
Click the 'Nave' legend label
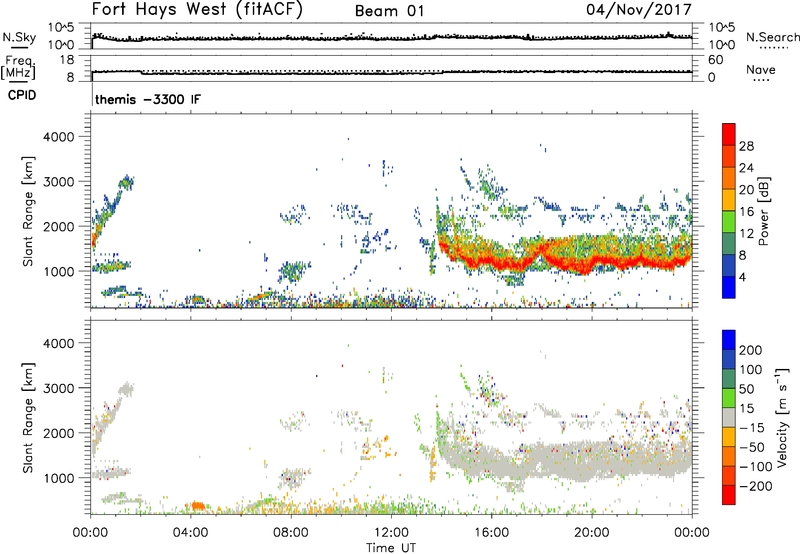[761, 69]
